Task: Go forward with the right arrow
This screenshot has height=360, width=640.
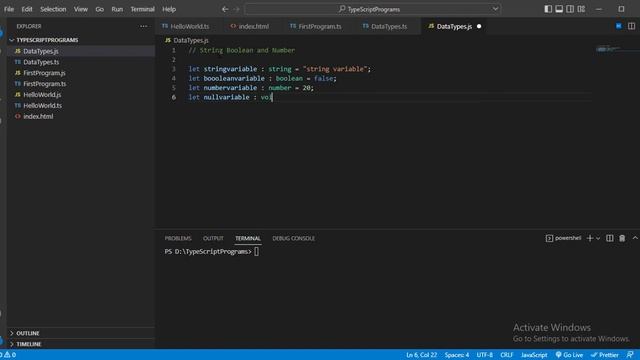Action: [x=236, y=9]
